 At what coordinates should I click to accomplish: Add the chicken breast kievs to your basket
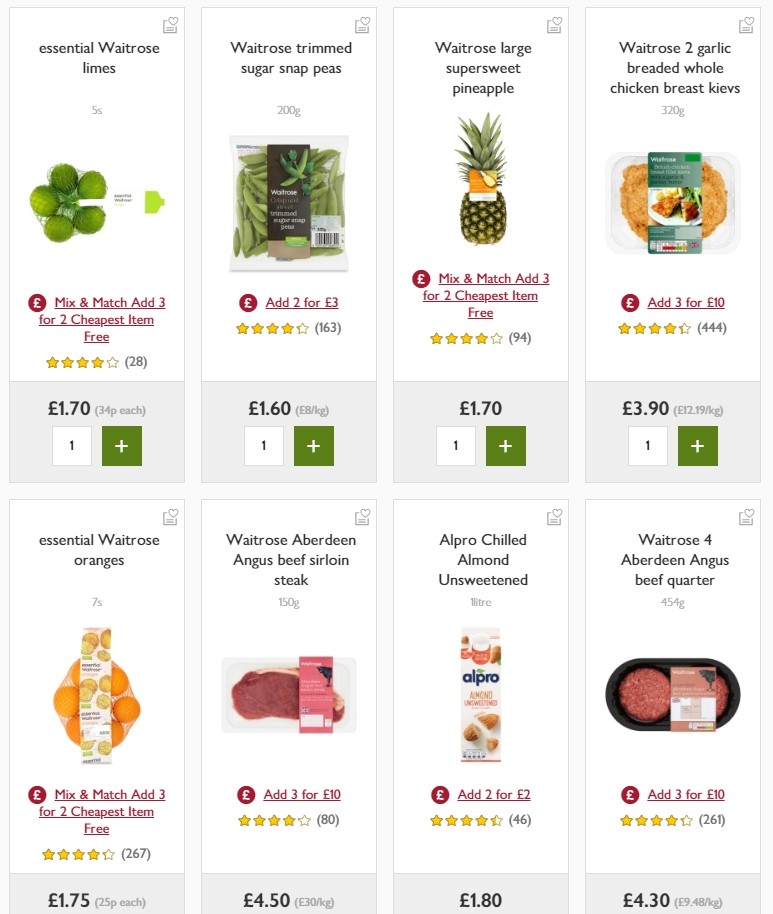(697, 446)
